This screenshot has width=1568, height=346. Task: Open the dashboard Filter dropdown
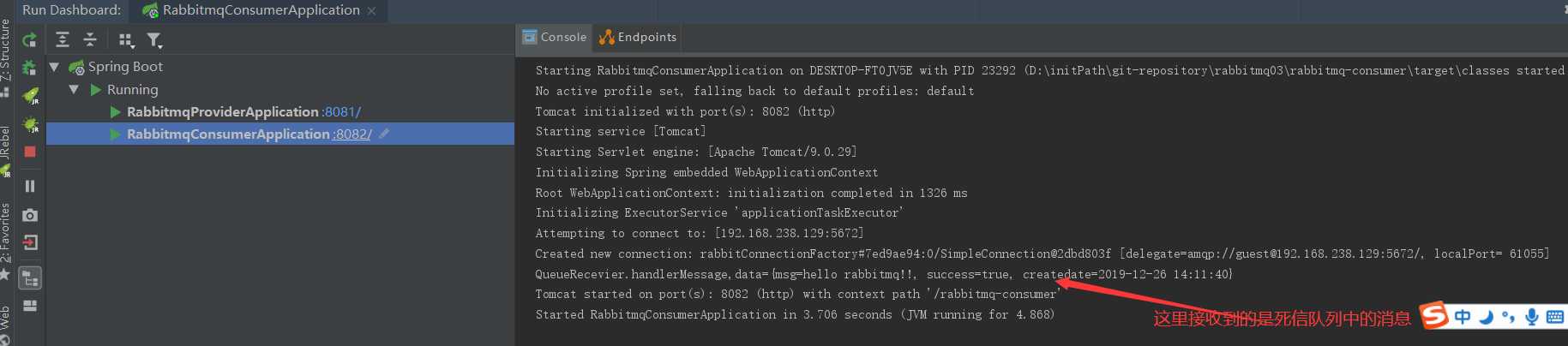point(154,39)
